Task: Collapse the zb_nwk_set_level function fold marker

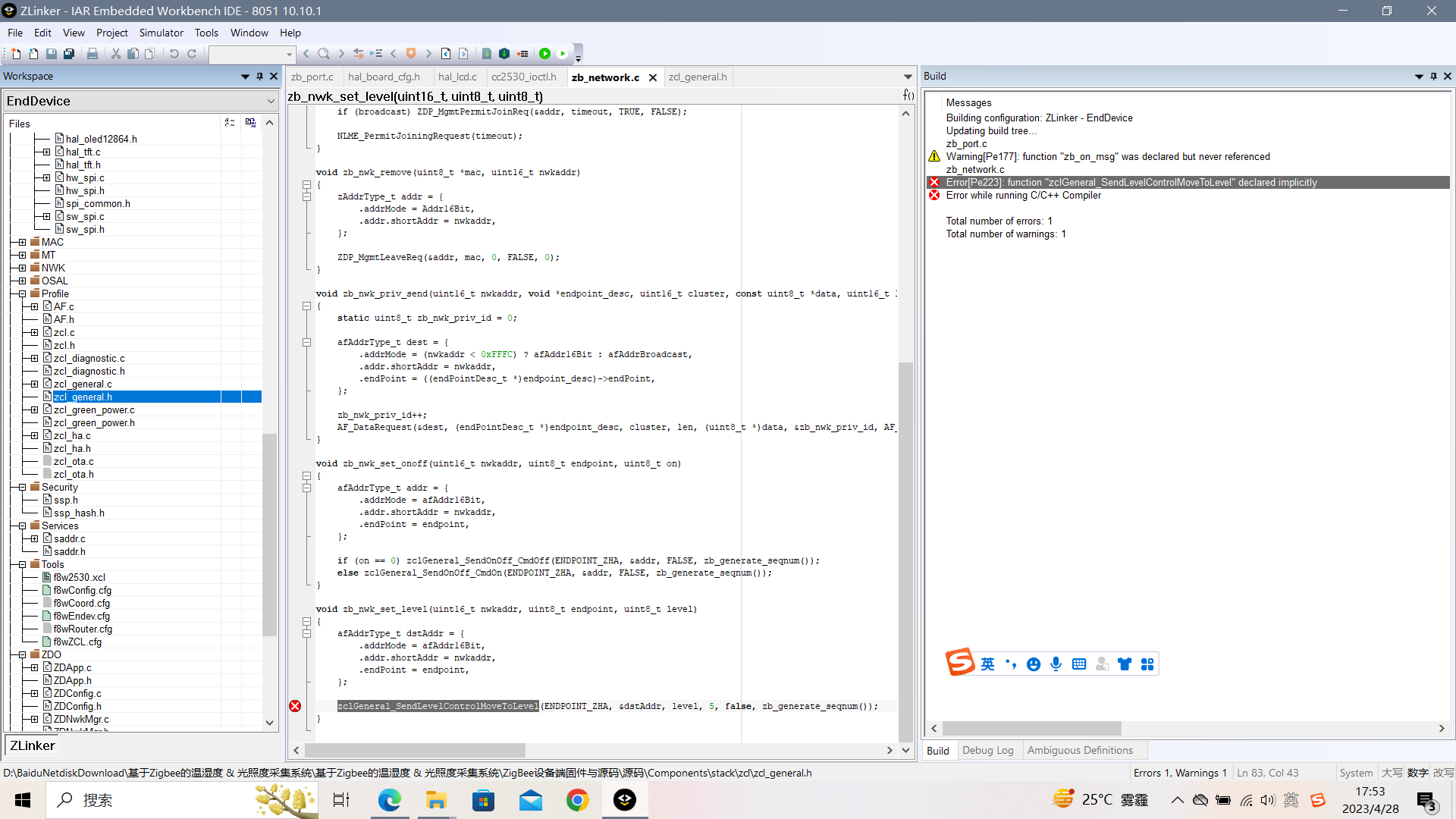Action: pos(306,622)
